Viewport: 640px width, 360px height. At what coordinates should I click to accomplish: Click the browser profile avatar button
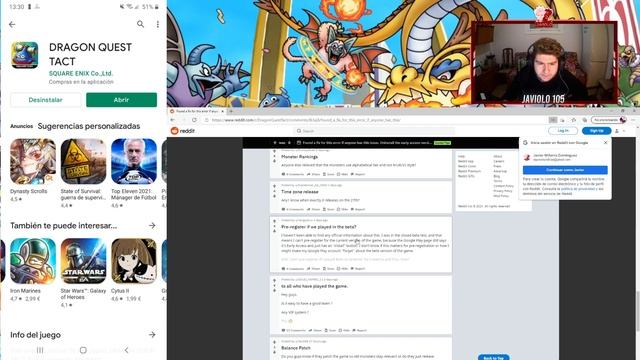tap(623, 120)
